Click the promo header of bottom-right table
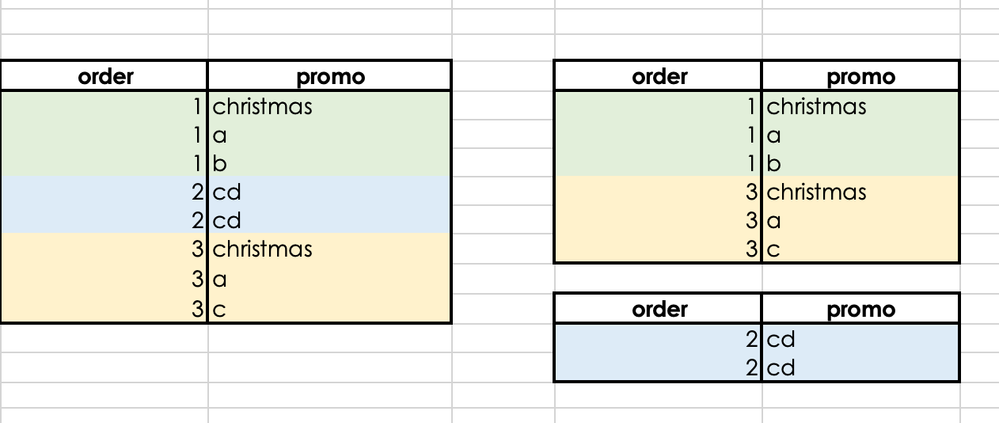Viewport: 999px width, 423px height. (860, 309)
